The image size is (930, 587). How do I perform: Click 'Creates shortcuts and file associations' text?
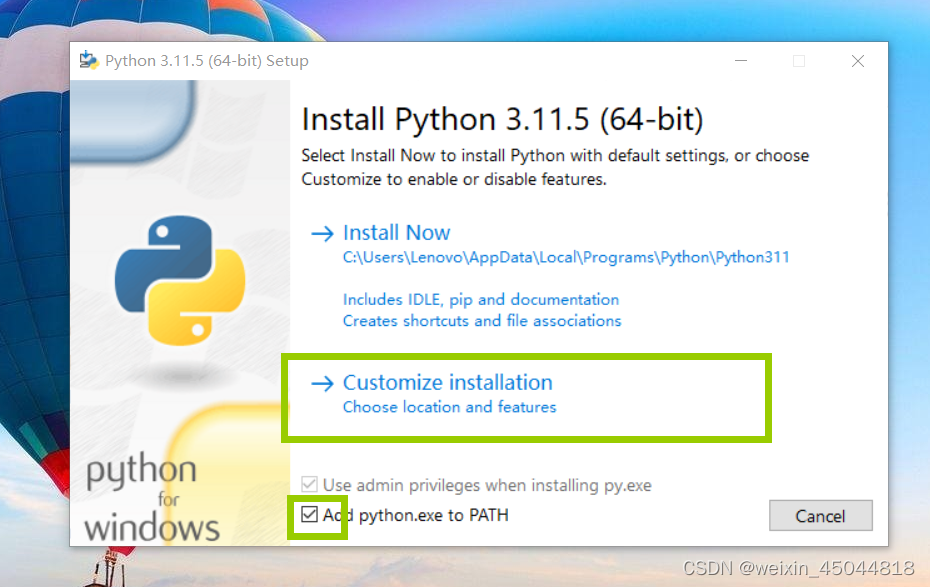pos(482,321)
